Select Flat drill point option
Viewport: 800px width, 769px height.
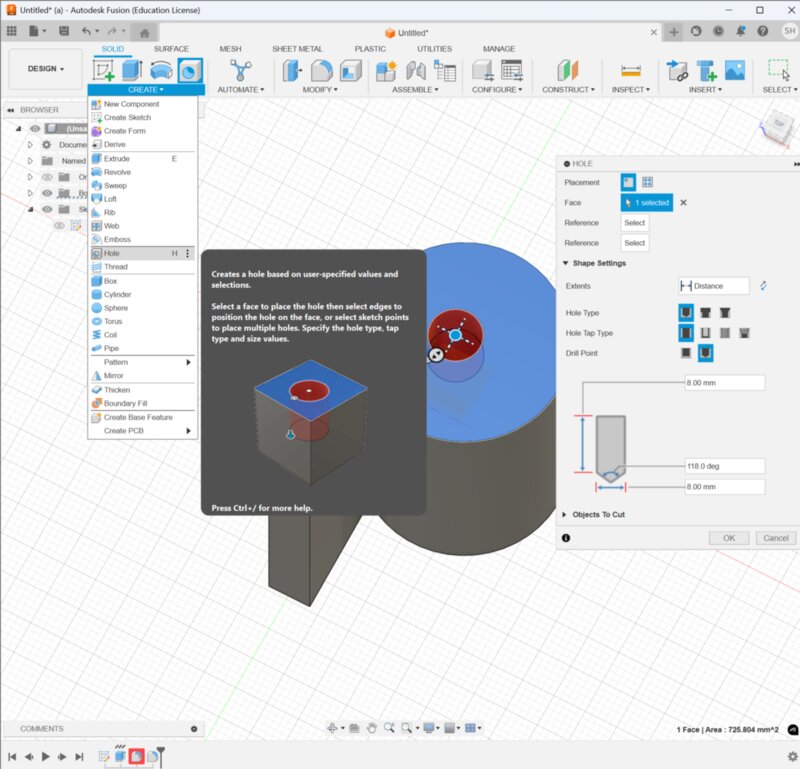pyautogui.click(x=686, y=353)
